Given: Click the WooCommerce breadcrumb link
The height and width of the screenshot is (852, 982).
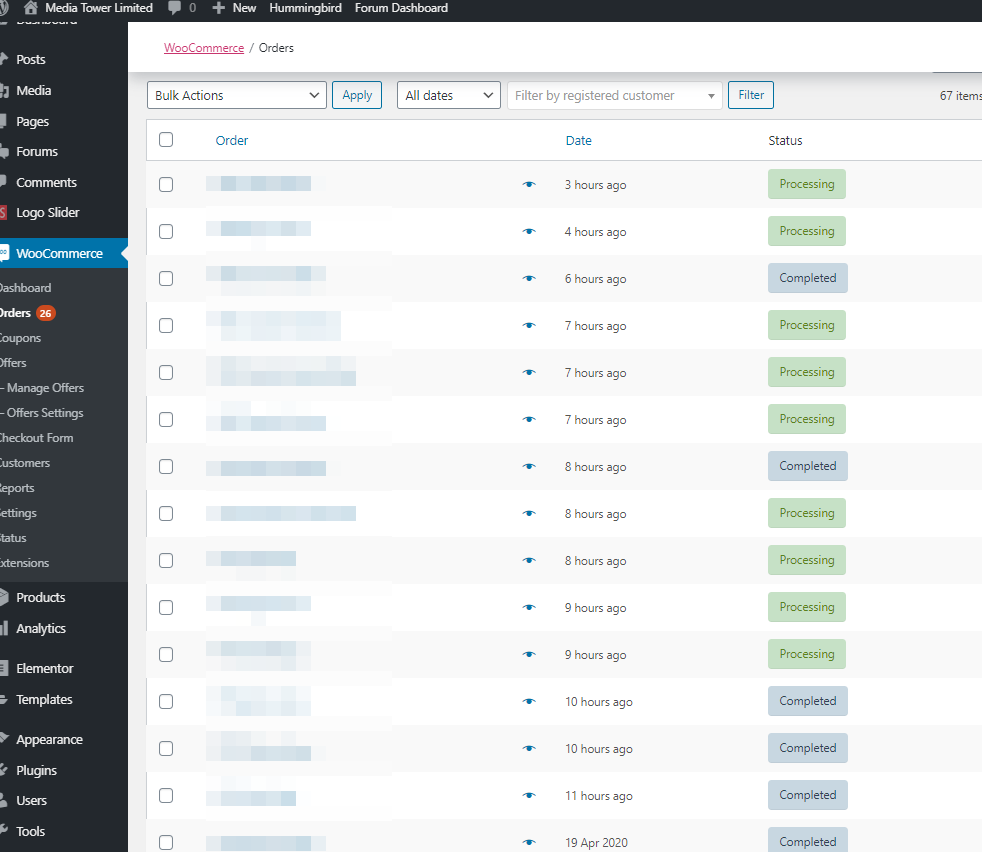Looking at the screenshot, I should (x=204, y=48).
